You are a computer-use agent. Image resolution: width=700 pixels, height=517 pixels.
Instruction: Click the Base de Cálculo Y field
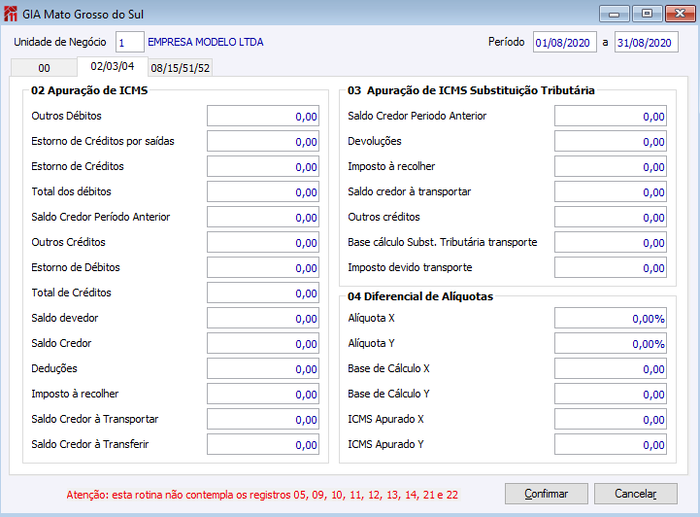pyautogui.click(x=610, y=394)
